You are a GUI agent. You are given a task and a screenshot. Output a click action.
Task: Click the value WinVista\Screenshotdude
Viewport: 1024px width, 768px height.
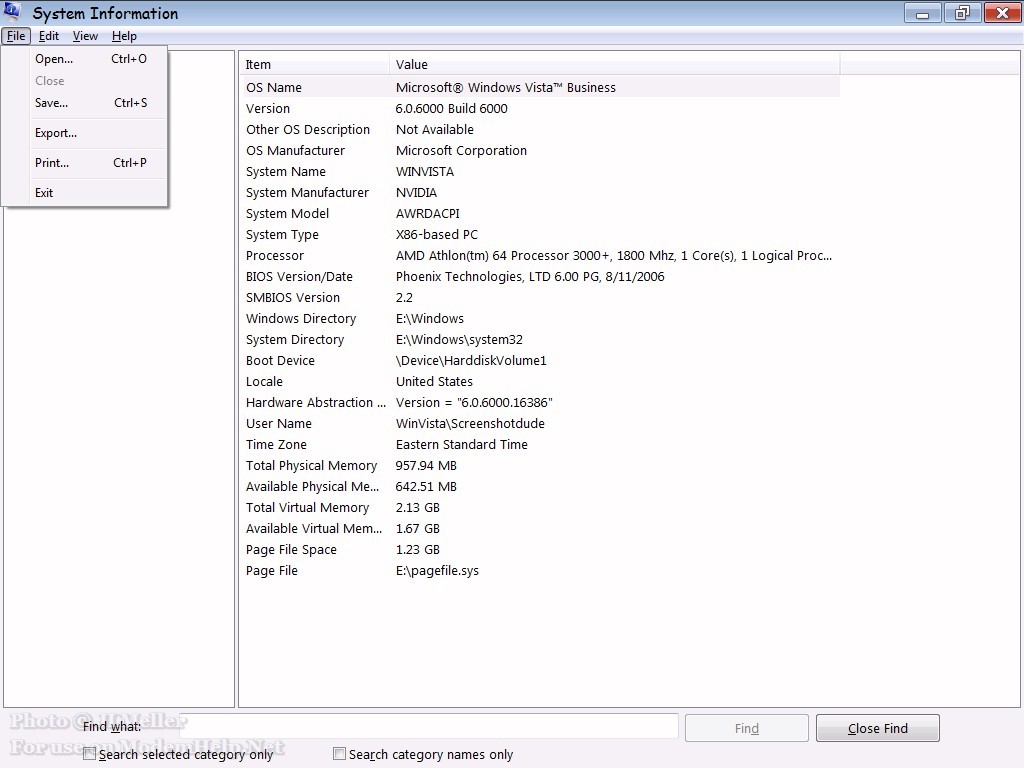[470, 423]
